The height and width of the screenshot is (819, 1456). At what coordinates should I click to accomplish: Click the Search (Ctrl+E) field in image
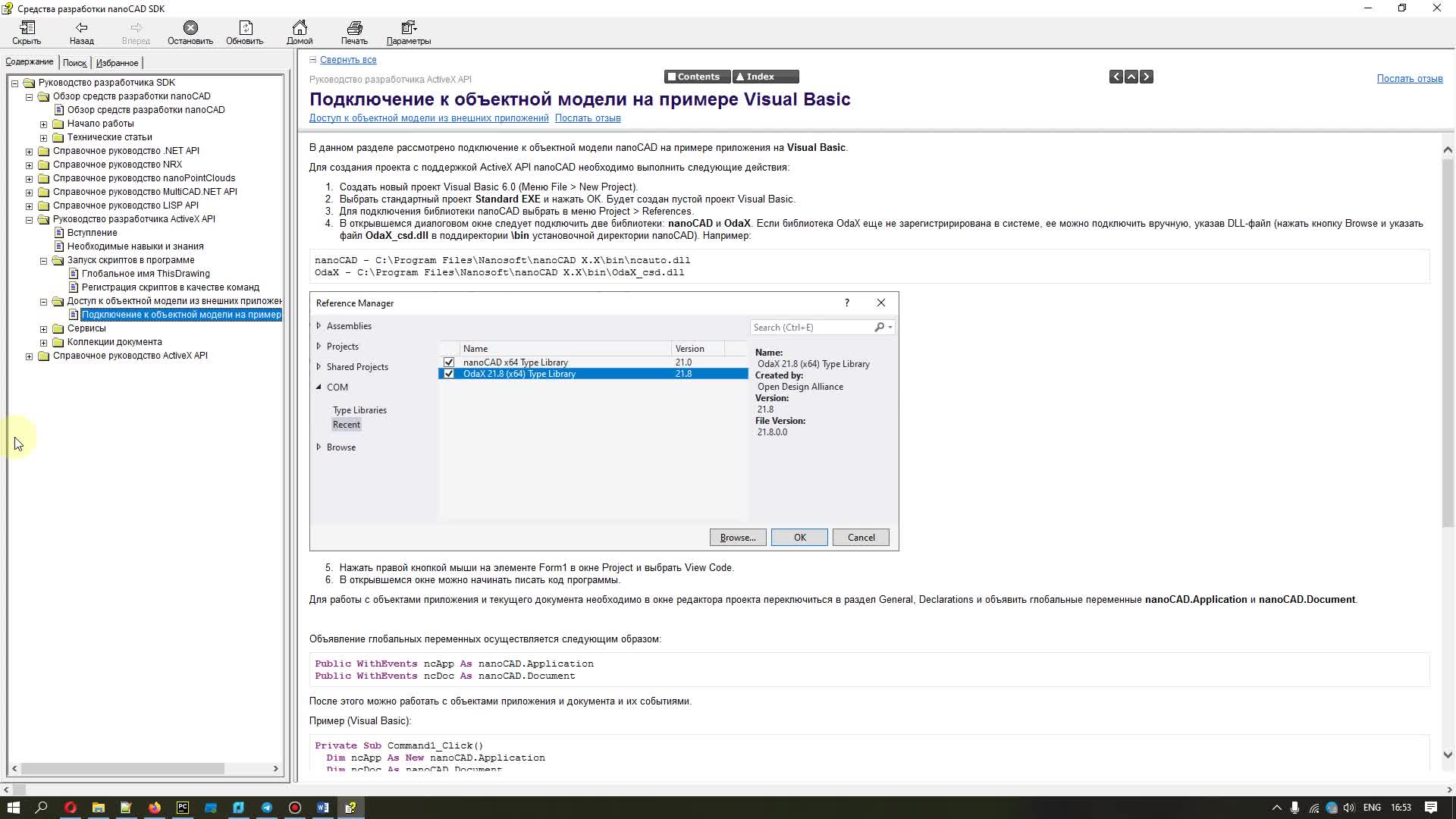(822, 328)
